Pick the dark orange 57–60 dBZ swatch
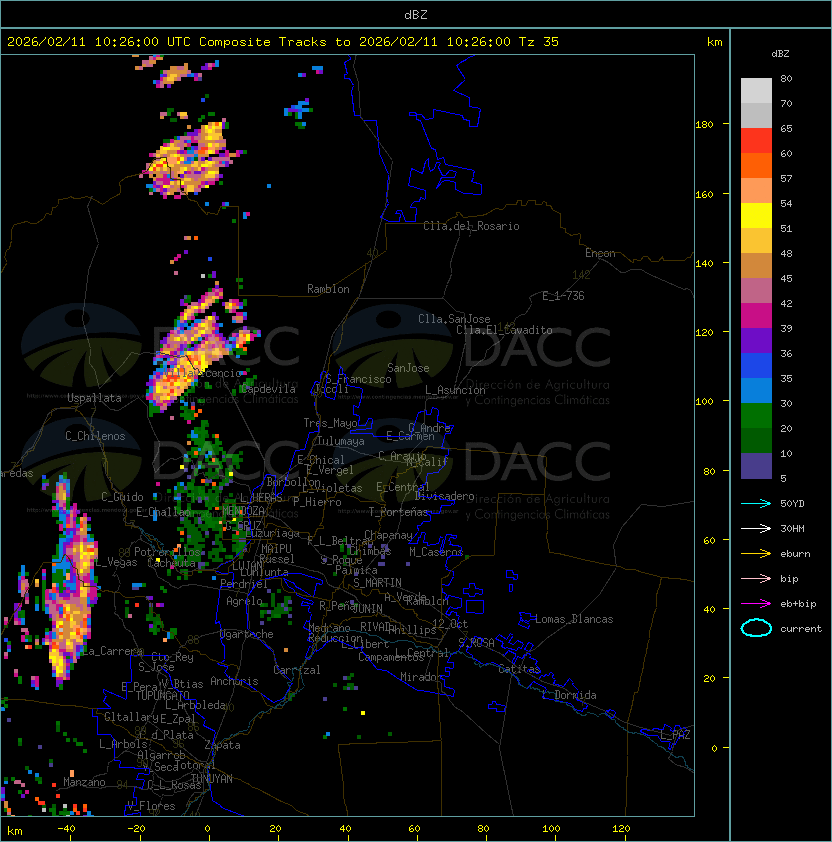Screen dimensions: 832x842 756,165
